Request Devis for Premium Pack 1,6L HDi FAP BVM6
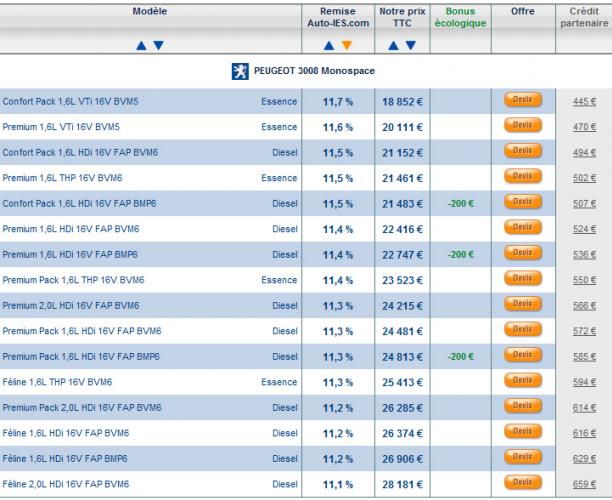Viewport: 612px width, 500px height. [x=523, y=329]
